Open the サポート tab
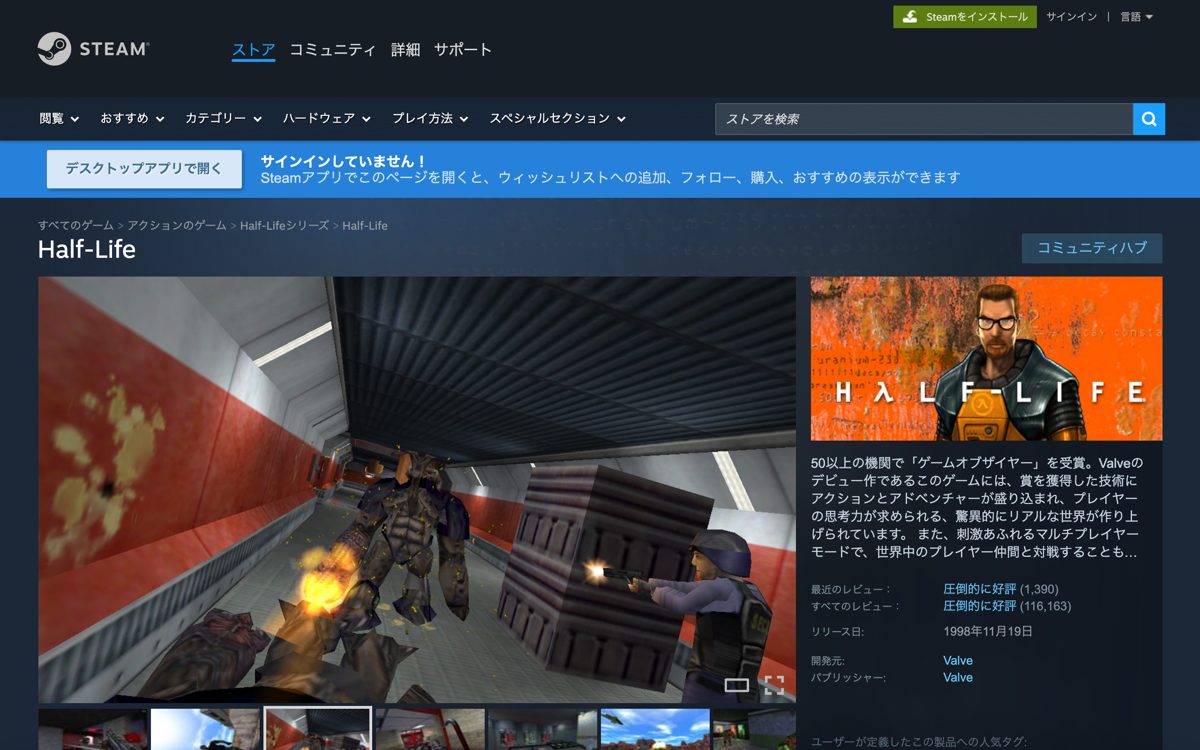The height and width of the screenshot is (750, 1200). click(x=463, y=49)
